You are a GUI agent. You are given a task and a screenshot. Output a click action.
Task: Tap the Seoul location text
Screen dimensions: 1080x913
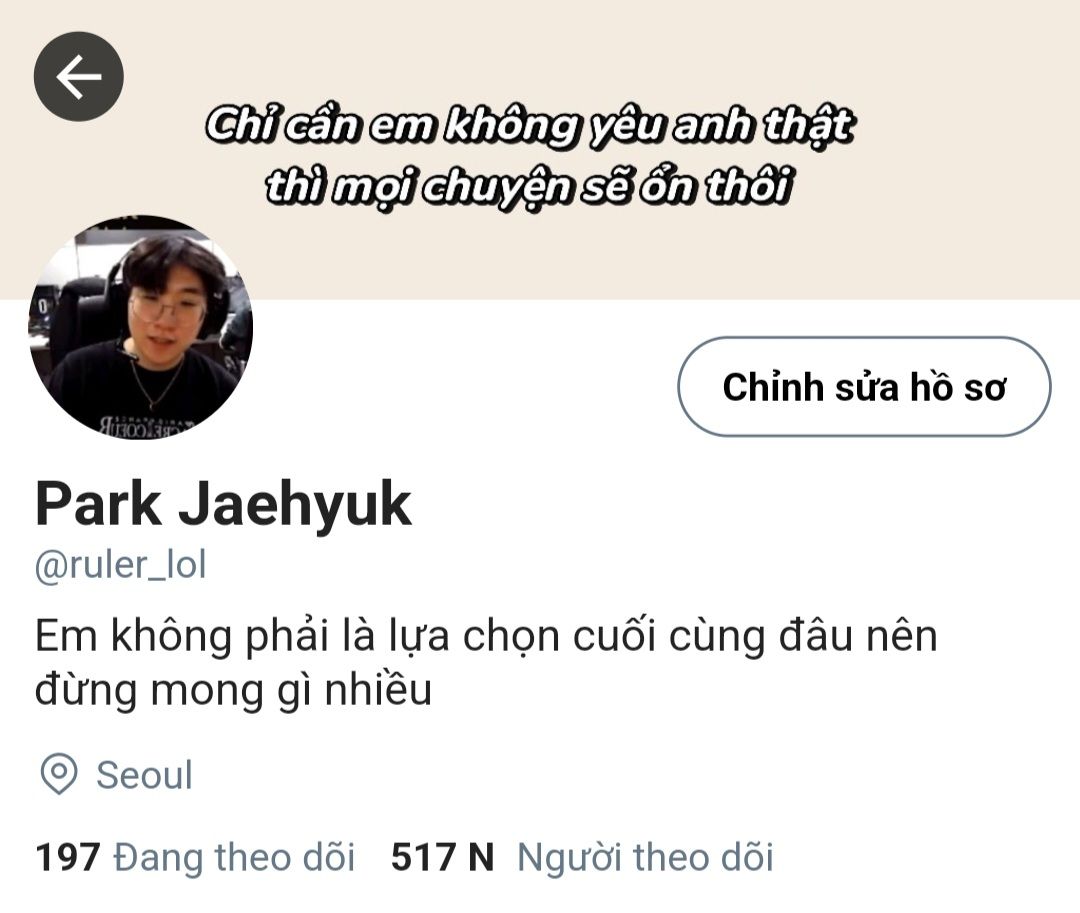point(144,775)
